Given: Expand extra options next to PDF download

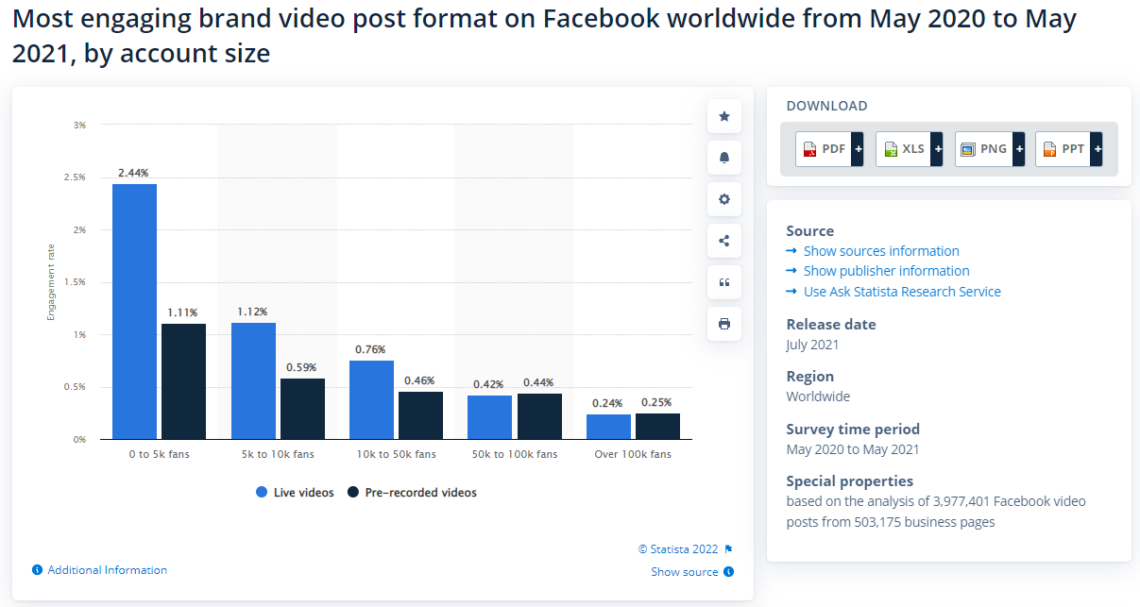Looking at the screenshot, I should click(x=857, y=148).
